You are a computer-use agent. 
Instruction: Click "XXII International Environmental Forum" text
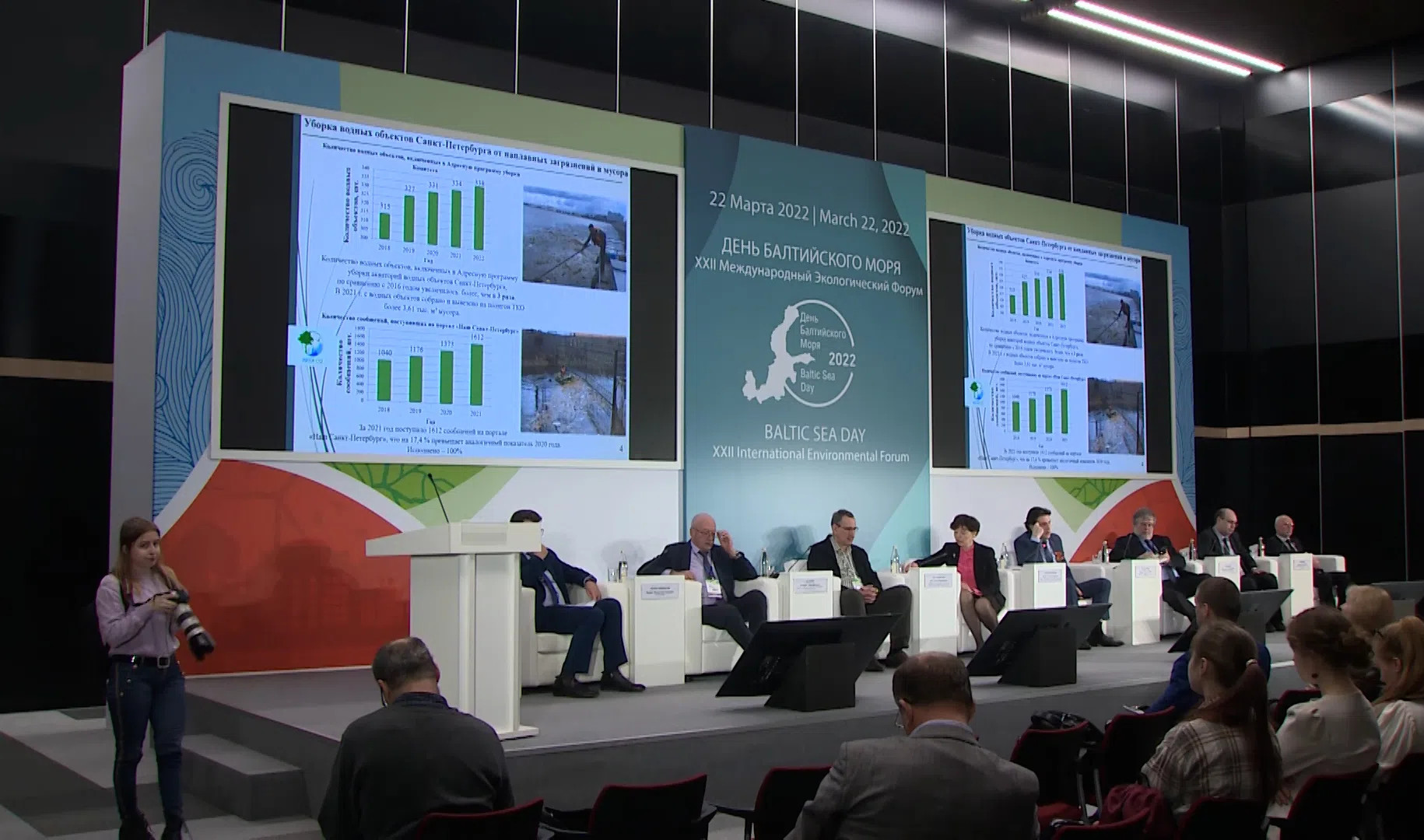pos(810,454)
